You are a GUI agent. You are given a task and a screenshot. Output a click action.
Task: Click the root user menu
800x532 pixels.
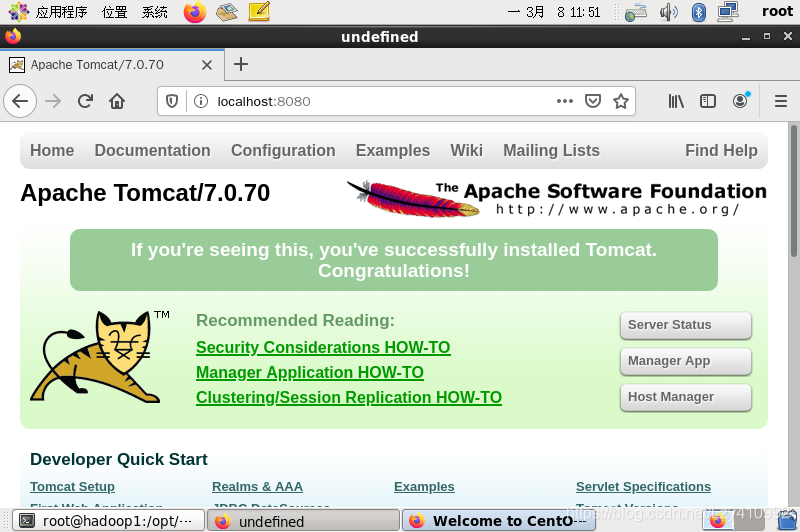(x=777, y=11)
